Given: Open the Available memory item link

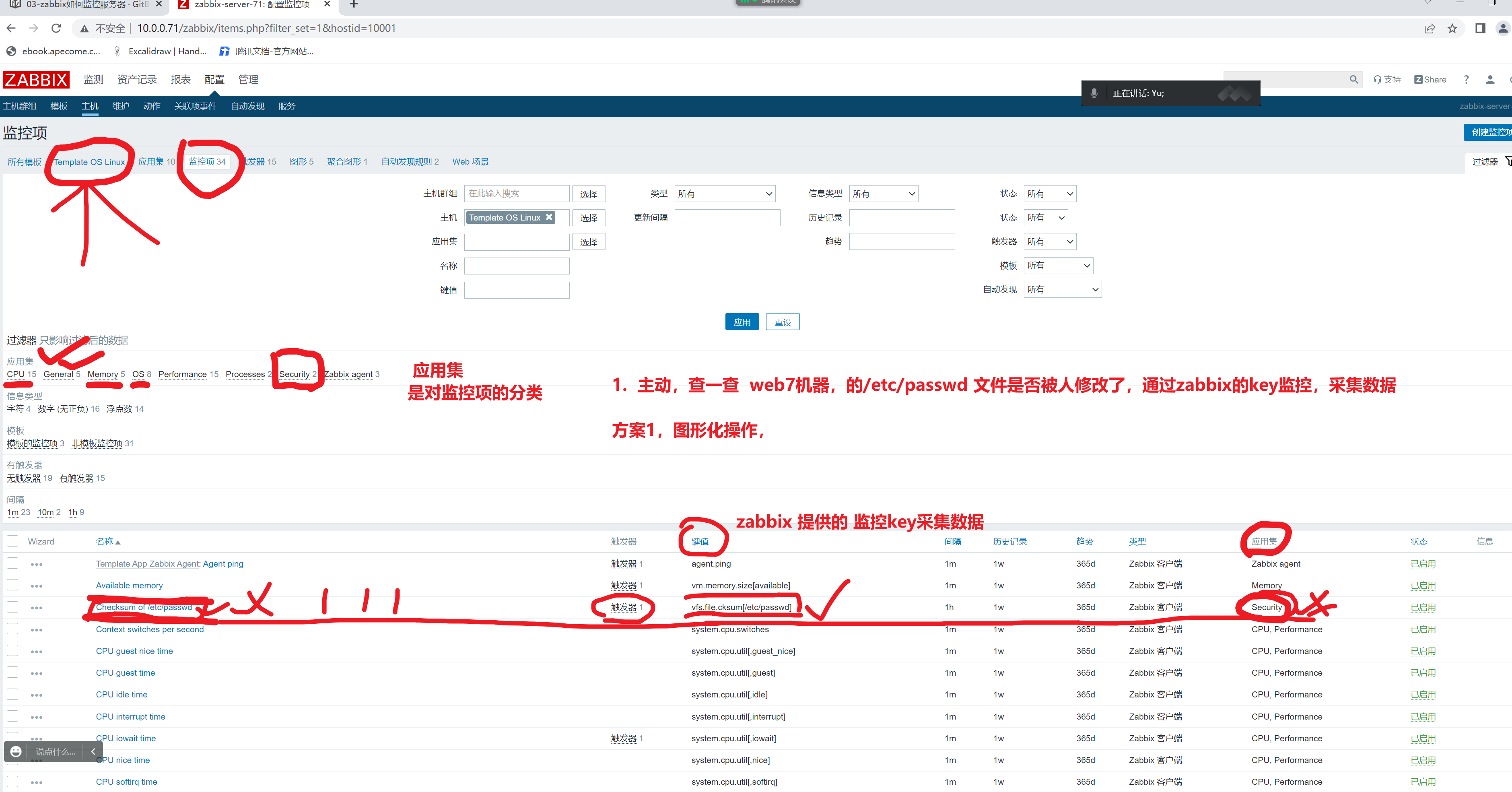Looking at the screenshot, I should click(129, 586).
